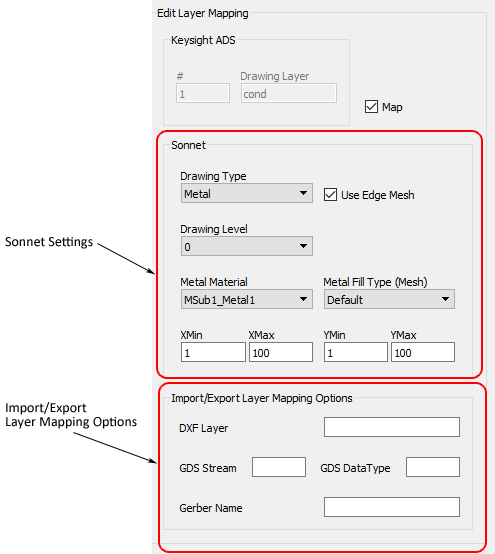Focus the YMin input field

(x=355, y=352)
